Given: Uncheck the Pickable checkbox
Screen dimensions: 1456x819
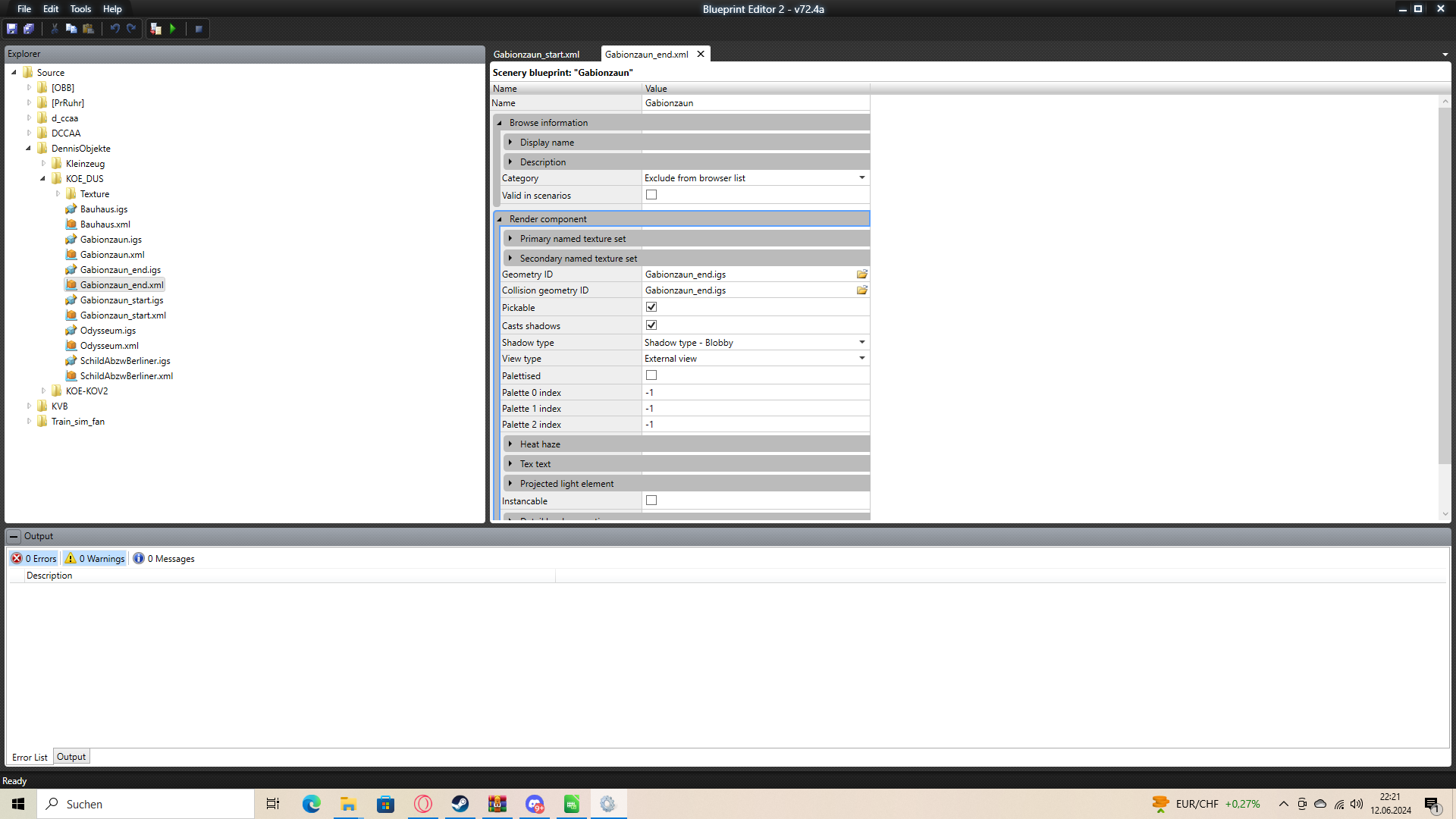Looking at the screenshot, I should [651, 307].
